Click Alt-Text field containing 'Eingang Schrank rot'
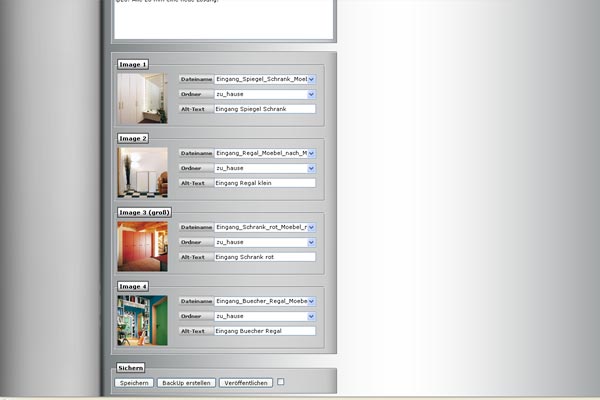 264,257
